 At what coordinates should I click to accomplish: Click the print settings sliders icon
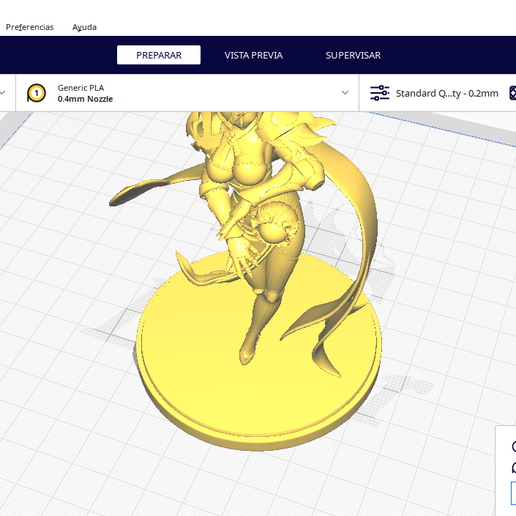380,93
